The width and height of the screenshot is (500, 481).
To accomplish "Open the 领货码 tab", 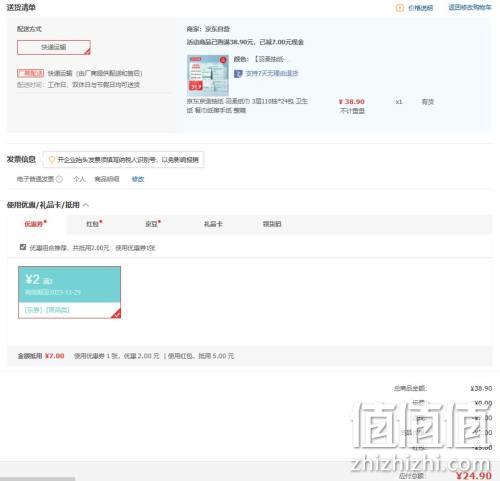I will 272,224.
